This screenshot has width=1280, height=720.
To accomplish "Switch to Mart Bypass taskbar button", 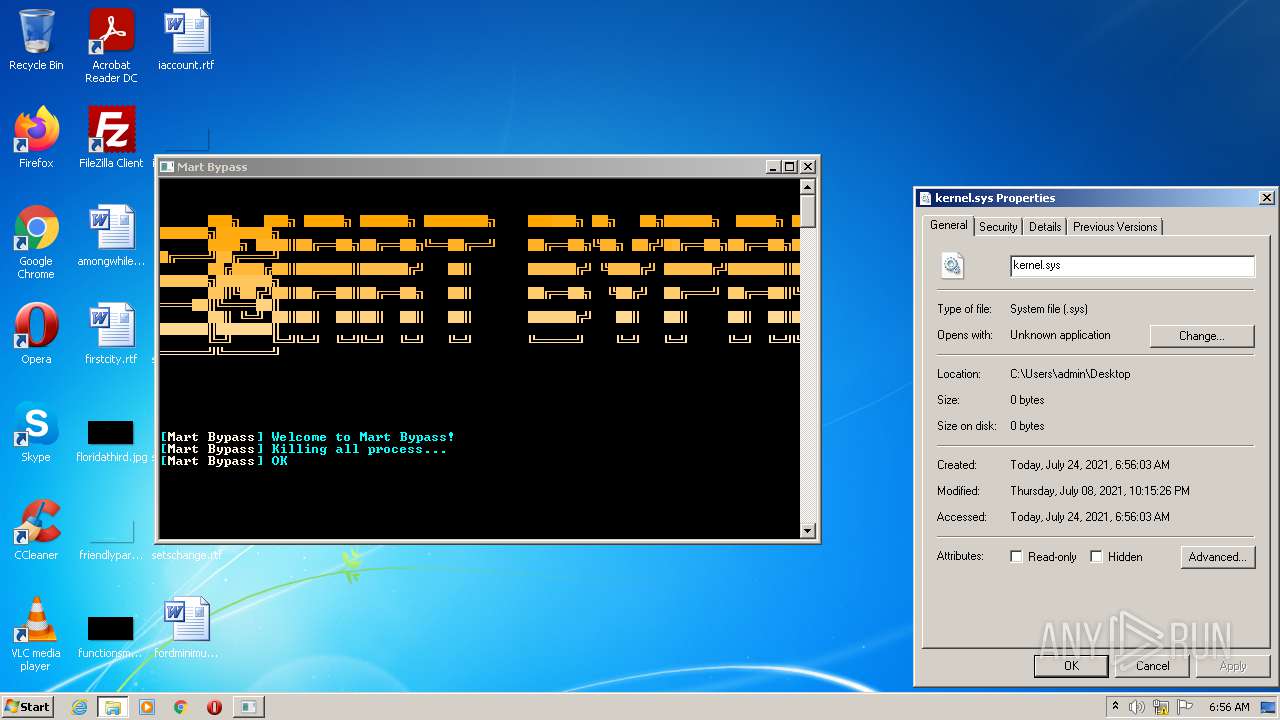I will pos(247,707).
